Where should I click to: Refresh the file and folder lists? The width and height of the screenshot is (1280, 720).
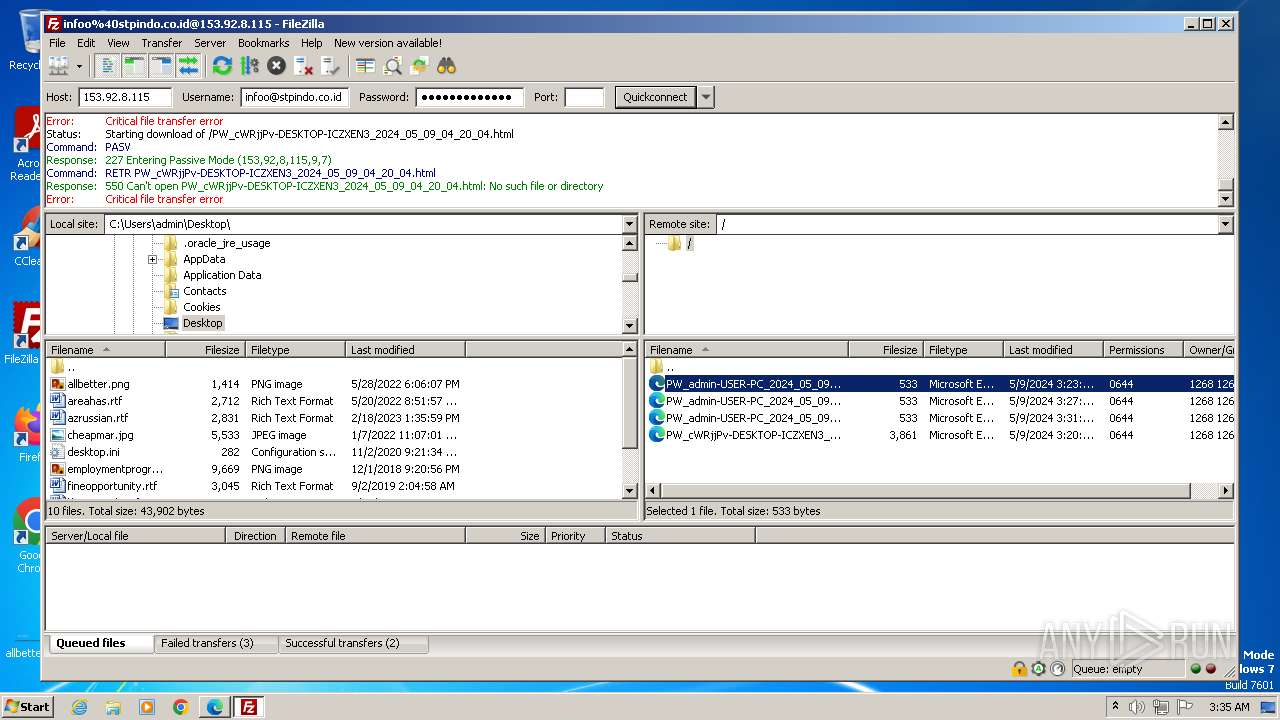click(222, 66)
